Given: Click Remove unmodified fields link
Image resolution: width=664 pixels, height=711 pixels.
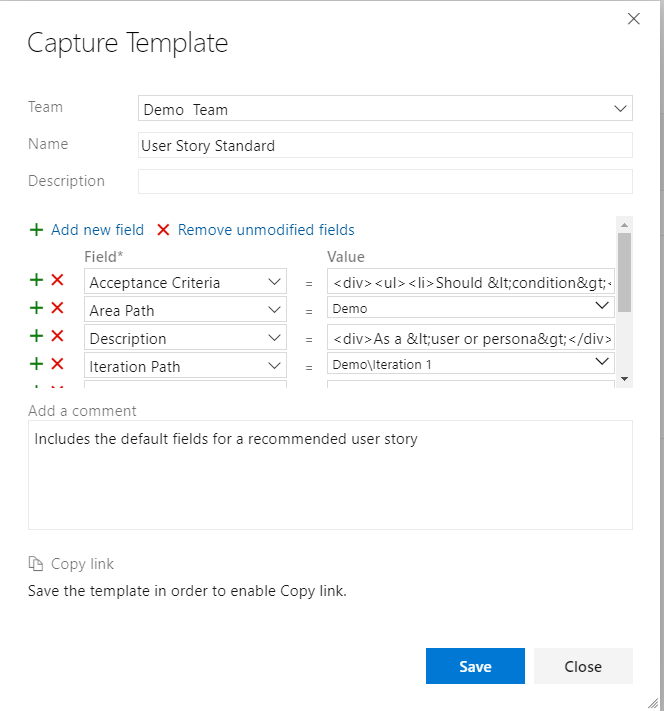Looking at the screenshot, I should 266,230.
